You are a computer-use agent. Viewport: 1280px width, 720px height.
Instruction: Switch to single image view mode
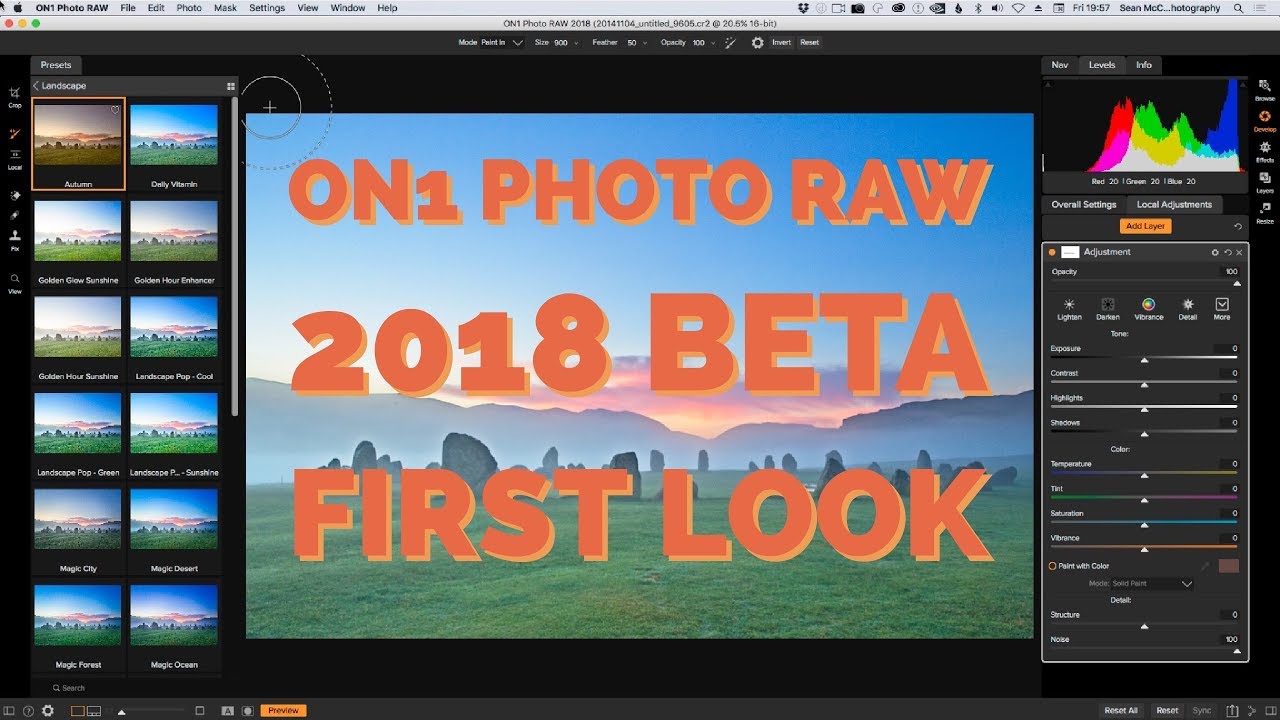[x=77, y=711]
